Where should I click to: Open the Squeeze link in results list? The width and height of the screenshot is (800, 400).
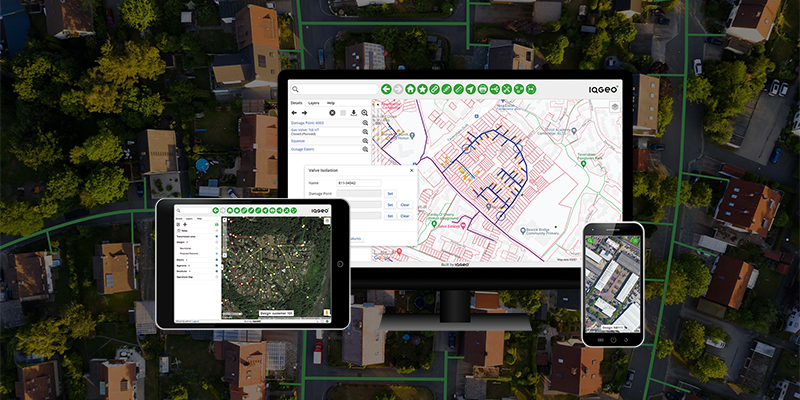299,141
